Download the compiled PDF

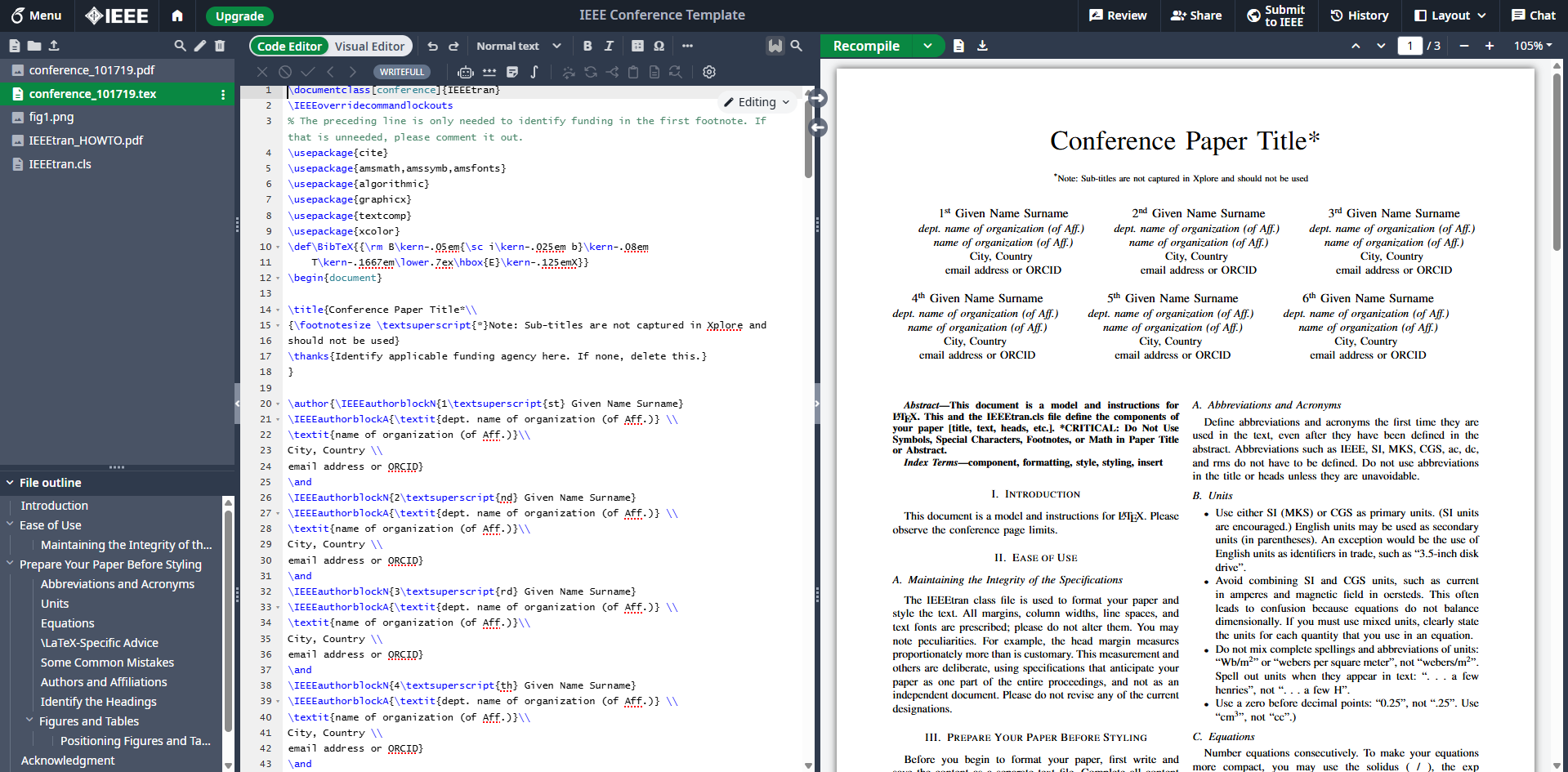tap(982, 47)
